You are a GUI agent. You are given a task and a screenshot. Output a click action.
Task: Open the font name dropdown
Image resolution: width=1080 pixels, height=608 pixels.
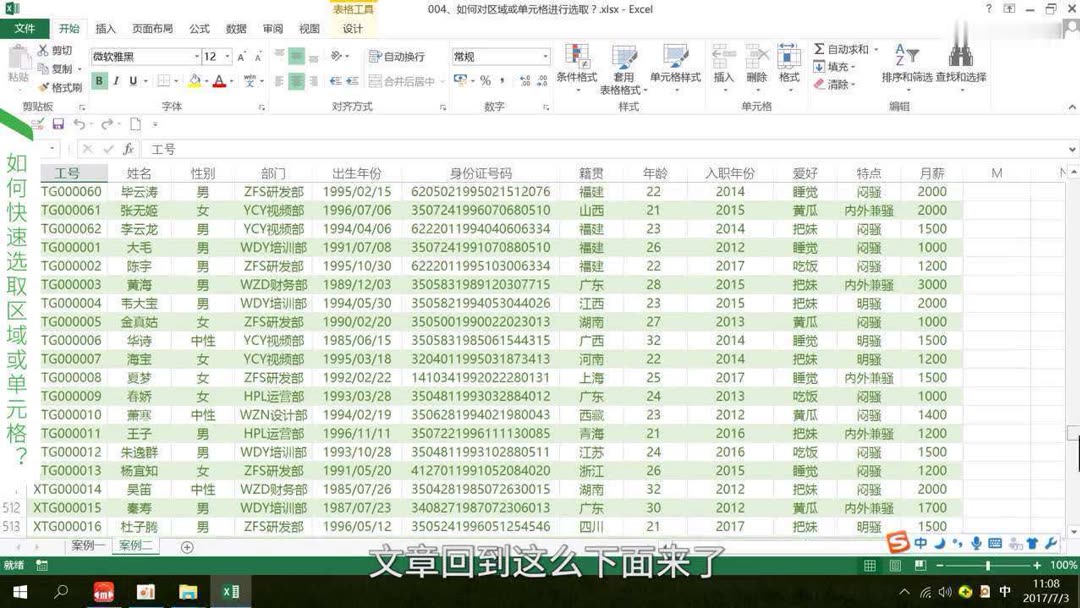point(197,55)
